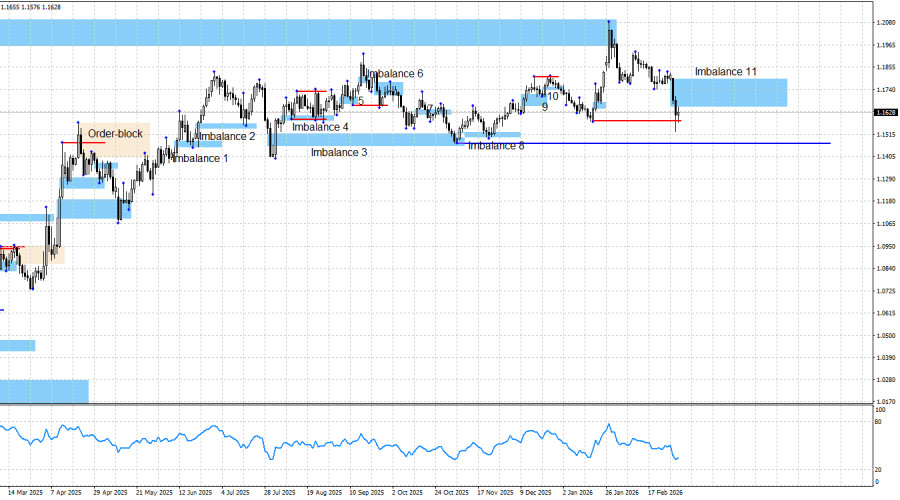
Task: Select the Imbalance 4 label
Action: [x=320, y=127]
